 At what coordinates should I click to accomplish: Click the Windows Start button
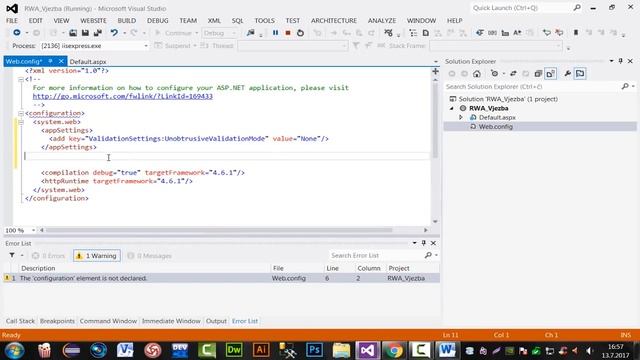(14, 351)
